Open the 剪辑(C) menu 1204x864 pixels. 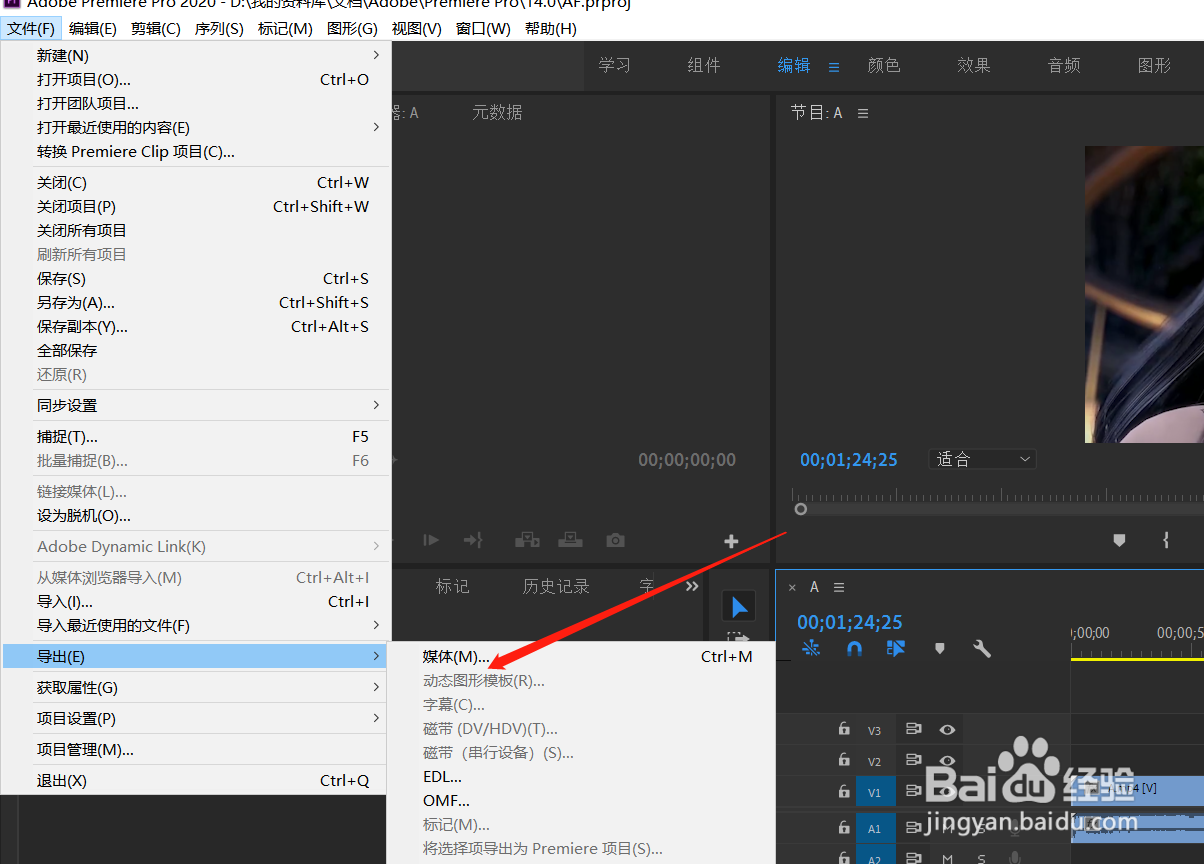coord(156,28)
